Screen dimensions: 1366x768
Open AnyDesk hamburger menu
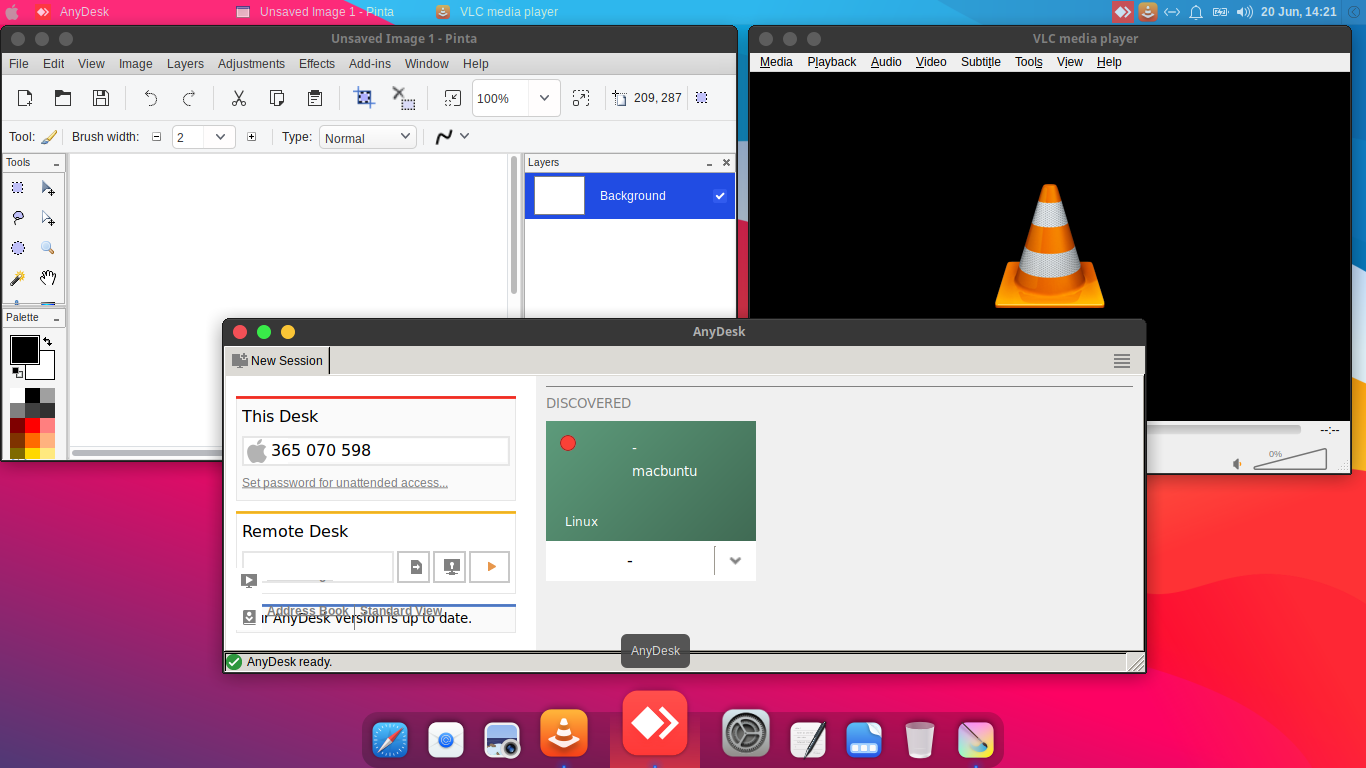[1121, 361]
